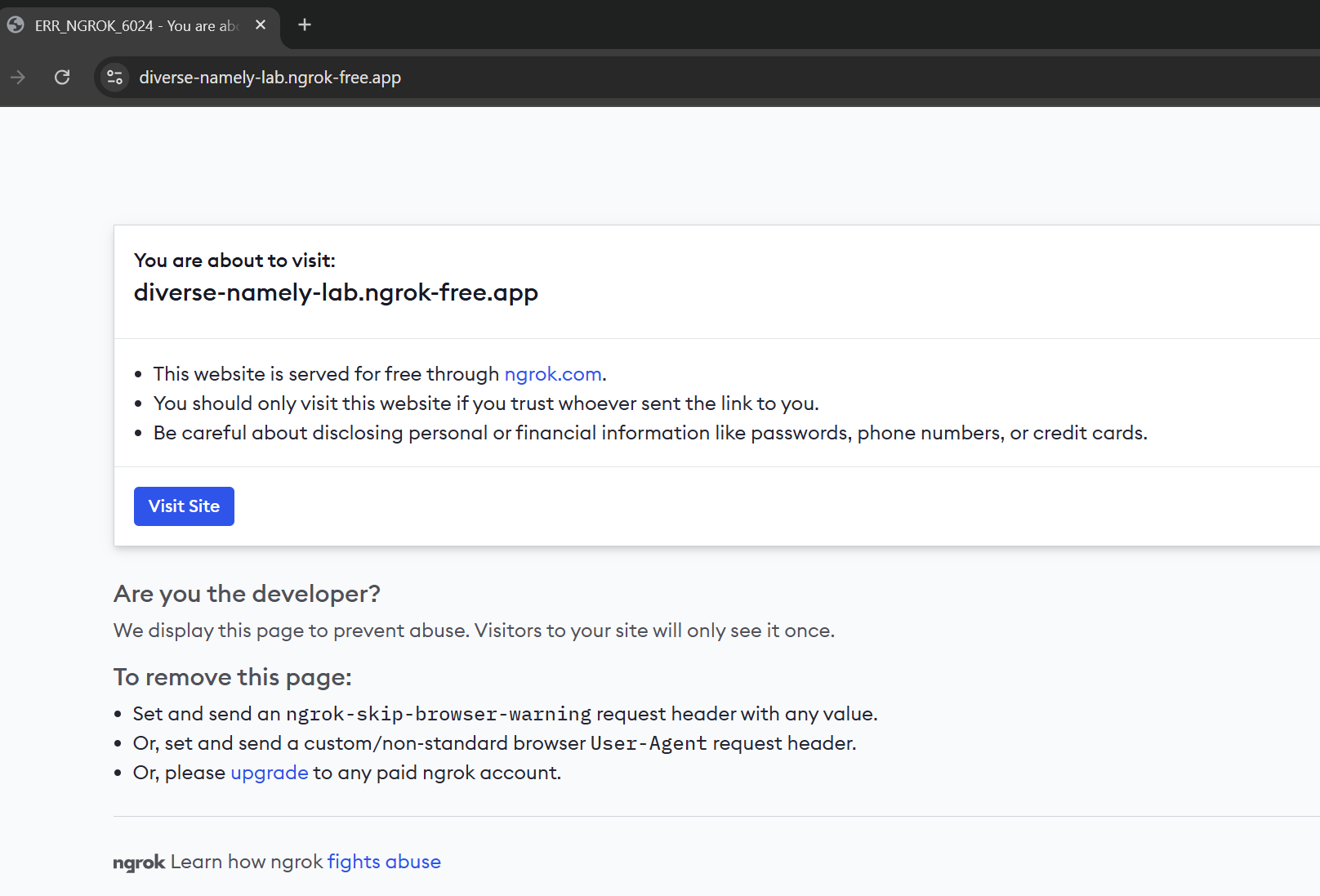Click the bold domain heading on the warning card

pos(336,292)
